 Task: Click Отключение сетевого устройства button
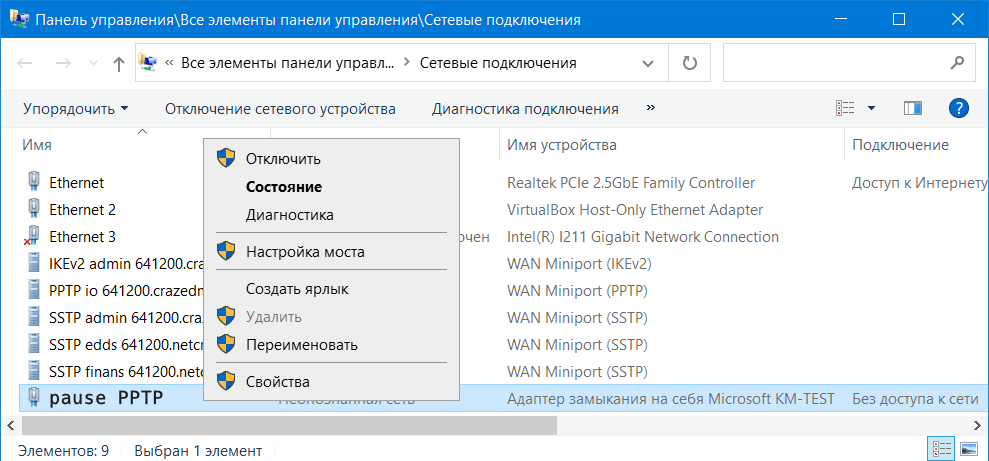[x=280, y=108]
